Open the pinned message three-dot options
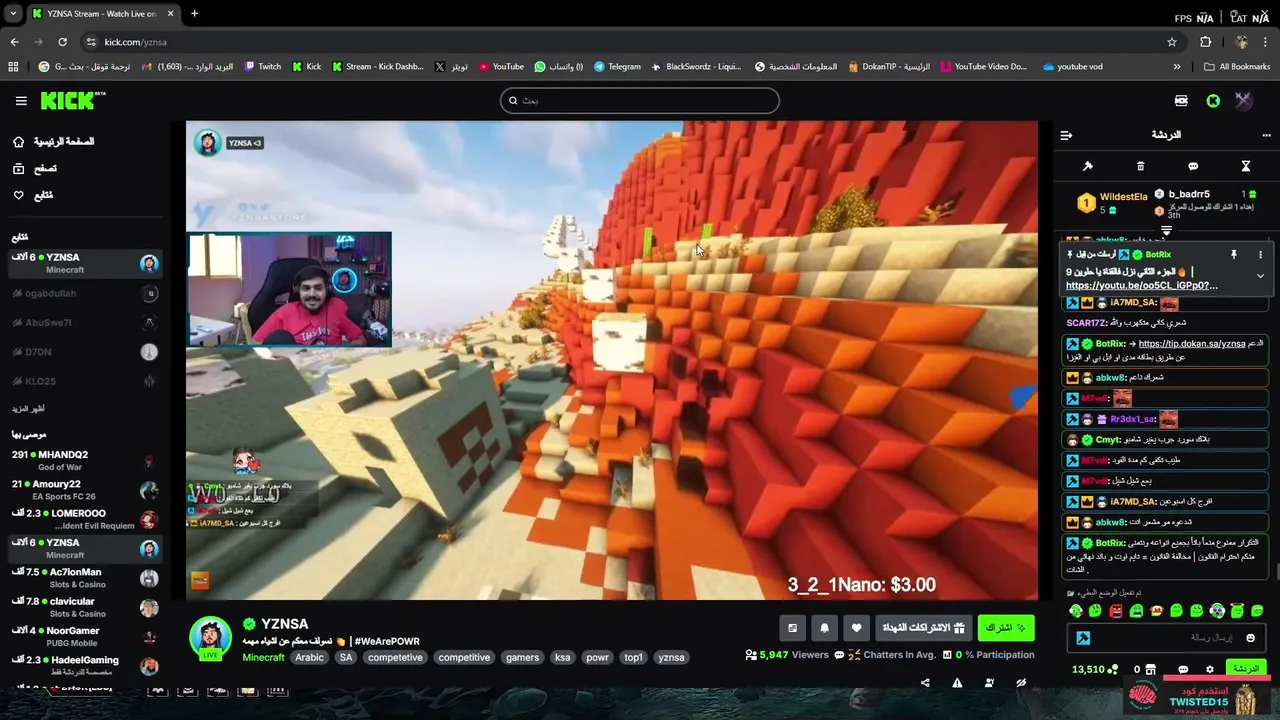Image resolution: width=1280 pixels, height=720 pixels. point(1260,255)
